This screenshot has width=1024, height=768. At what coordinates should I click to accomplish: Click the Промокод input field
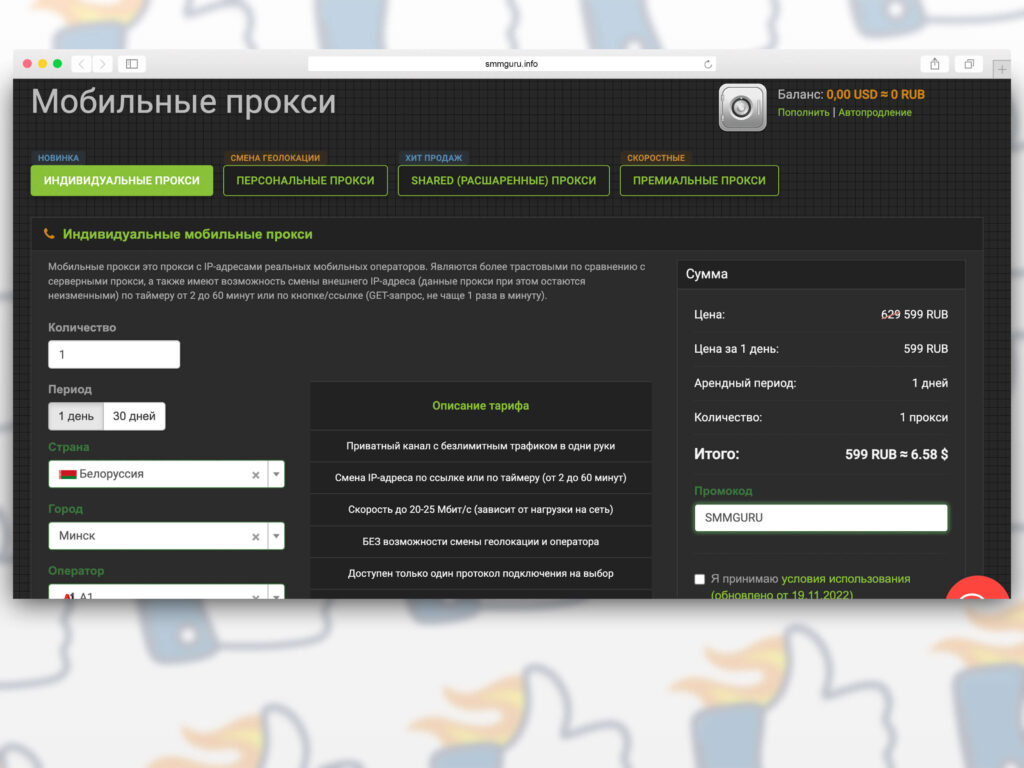pos(820,518)
